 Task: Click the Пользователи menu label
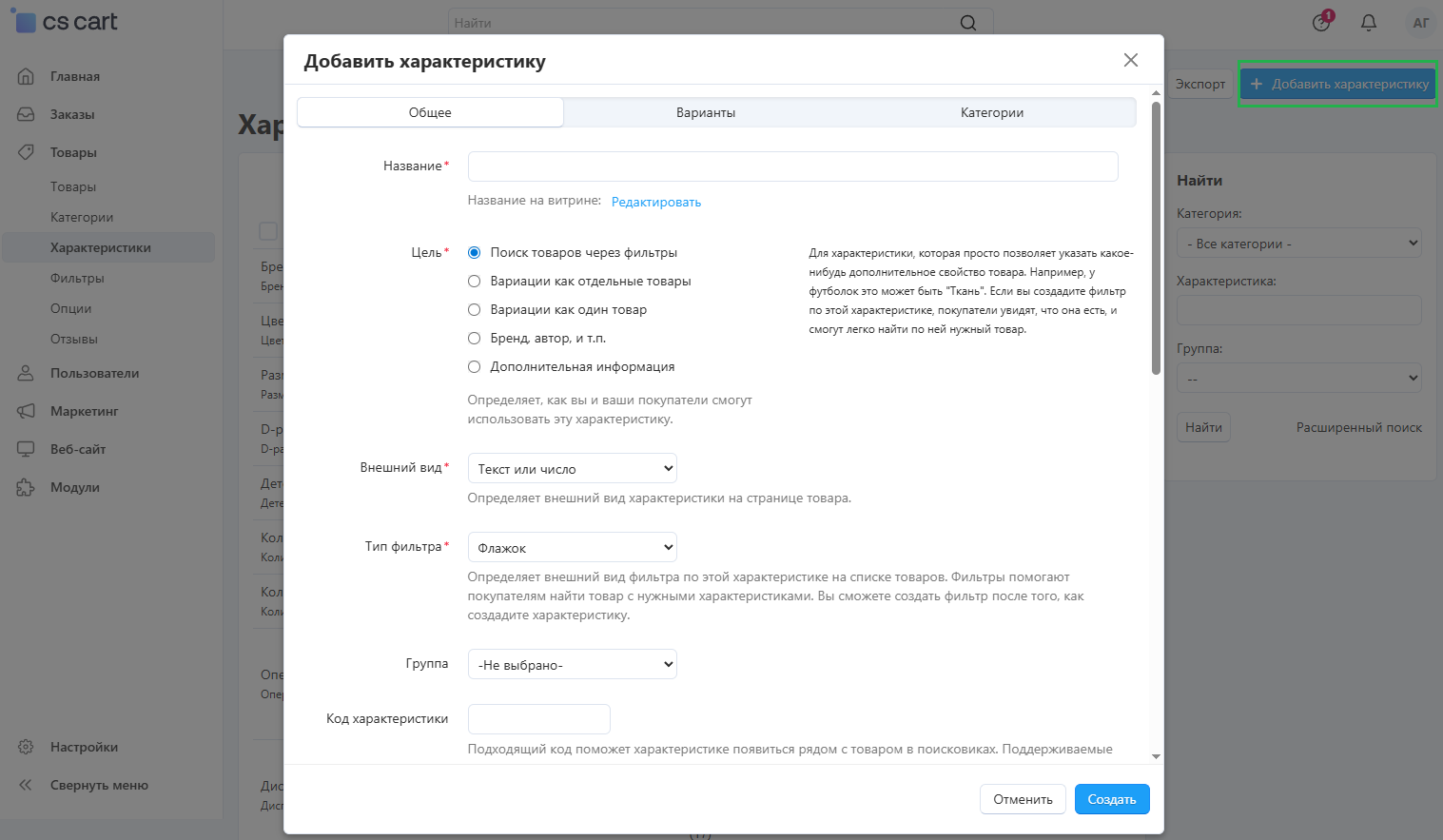pos(94,373)
